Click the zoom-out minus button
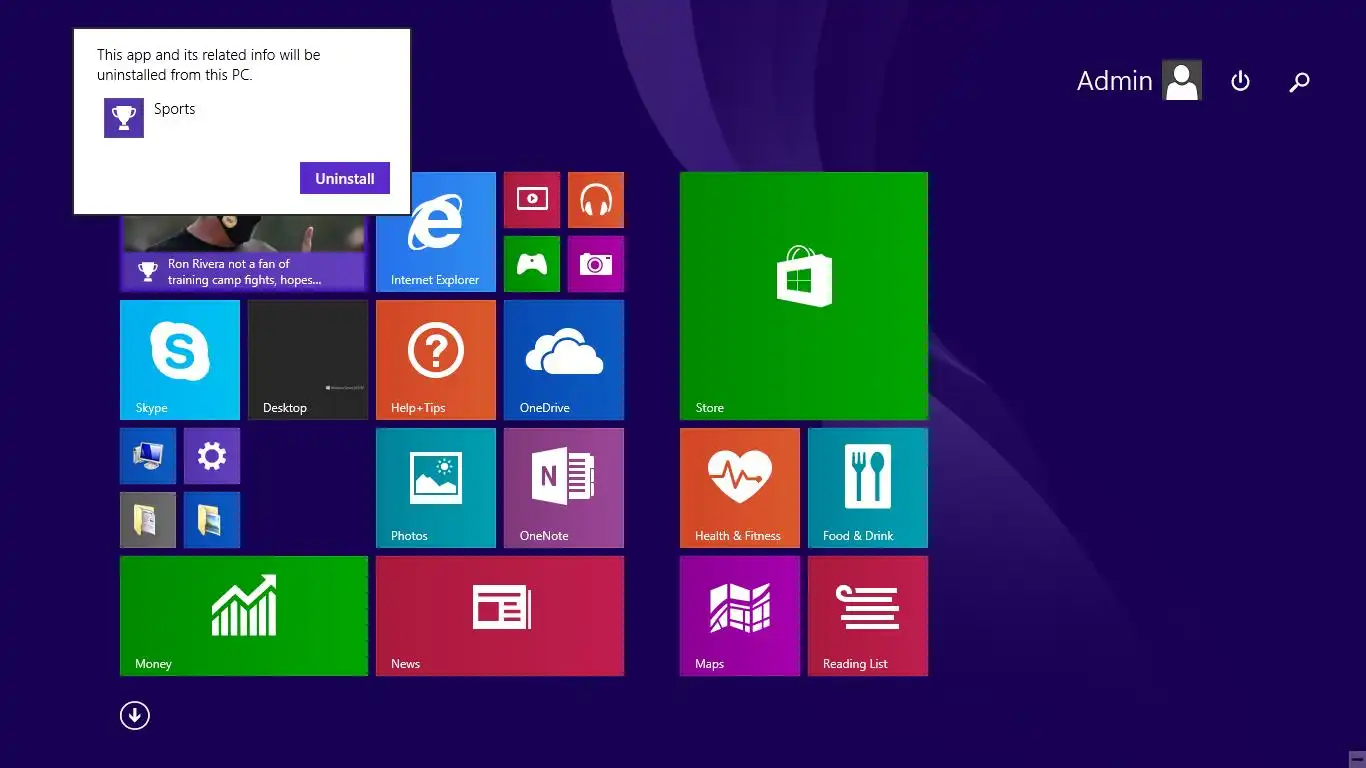Viewport: 1366px width, 768px height. [x=1356, y=758]
